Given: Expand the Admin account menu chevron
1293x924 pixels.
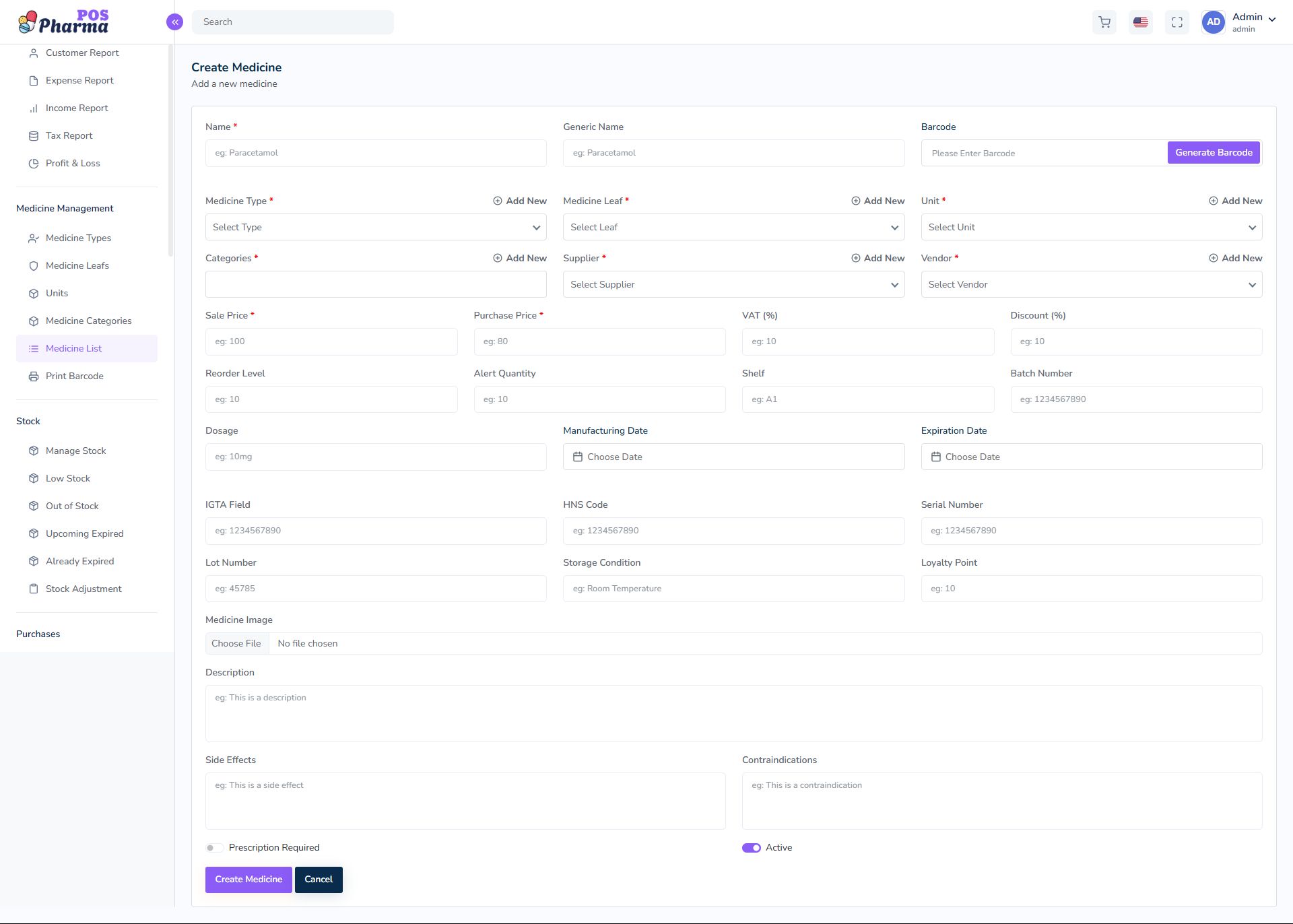Looking at the screenshot, I should pos(1272,20).
